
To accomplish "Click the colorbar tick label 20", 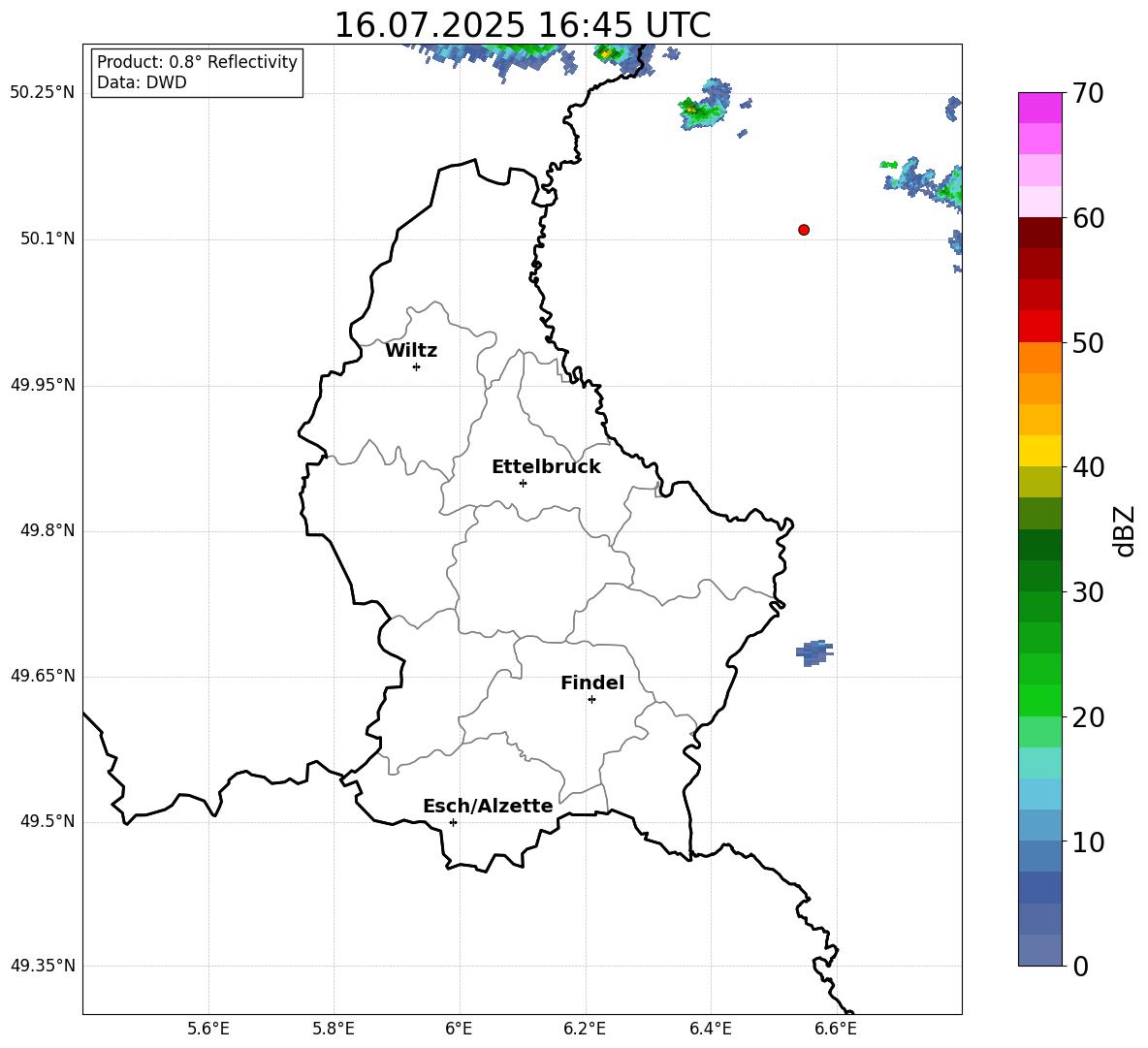I will pyautogui.click(x=1088, y=716).
